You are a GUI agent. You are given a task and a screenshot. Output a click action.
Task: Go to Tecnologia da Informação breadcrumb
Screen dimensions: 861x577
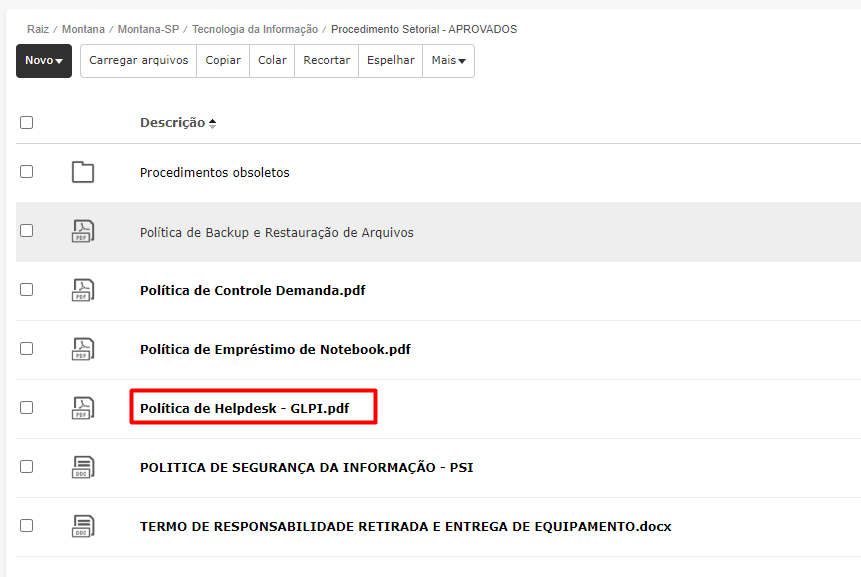(x=255, y=30)
